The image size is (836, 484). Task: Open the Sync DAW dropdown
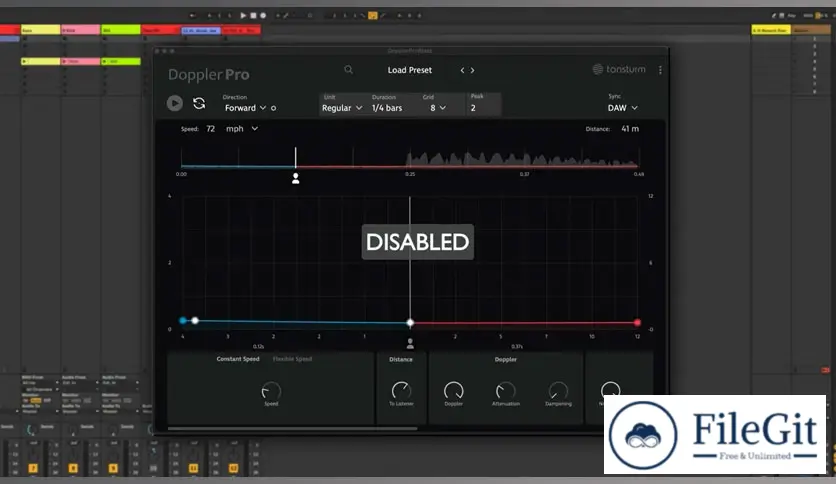[622, 108]
